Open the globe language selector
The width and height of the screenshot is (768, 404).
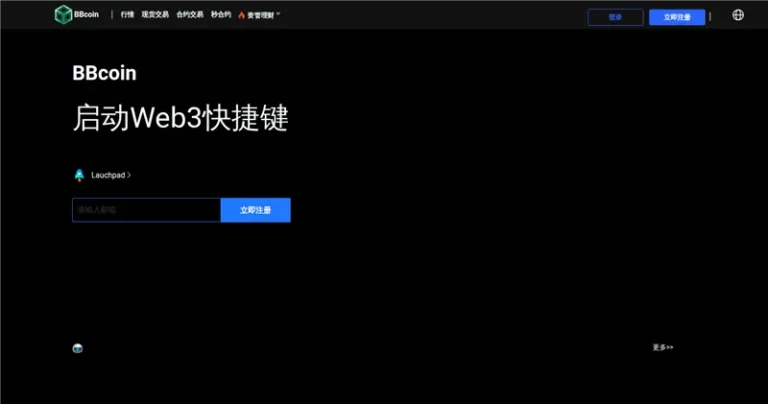coord(738,15)
